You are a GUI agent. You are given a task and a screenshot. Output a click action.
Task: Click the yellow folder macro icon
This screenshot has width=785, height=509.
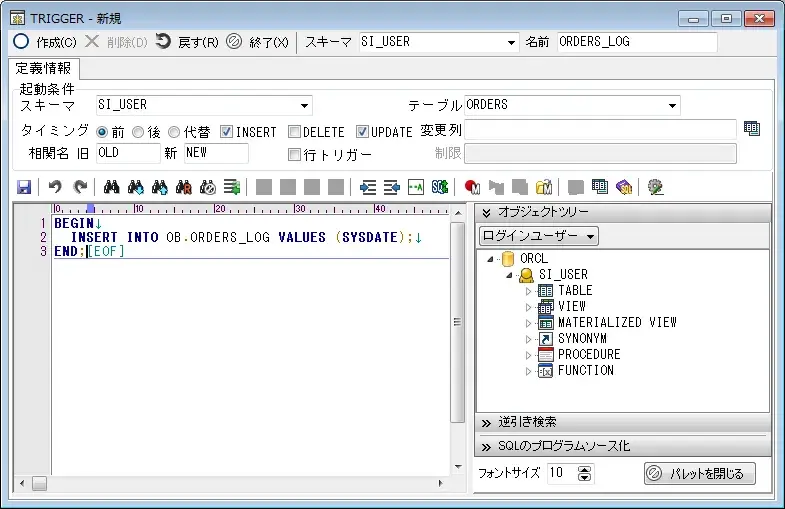544,187
